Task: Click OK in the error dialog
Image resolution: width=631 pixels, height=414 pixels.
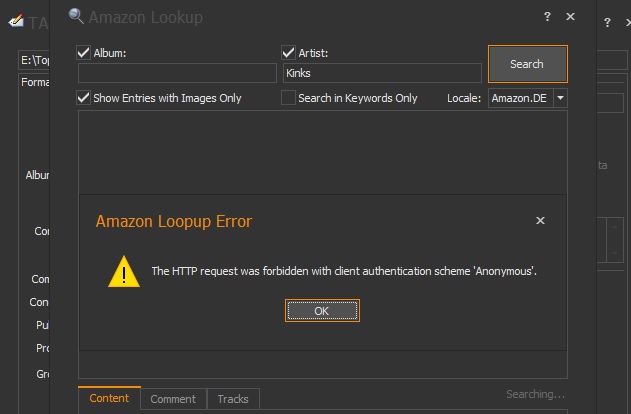Action: pyautogui.click(x=321, y=311)
